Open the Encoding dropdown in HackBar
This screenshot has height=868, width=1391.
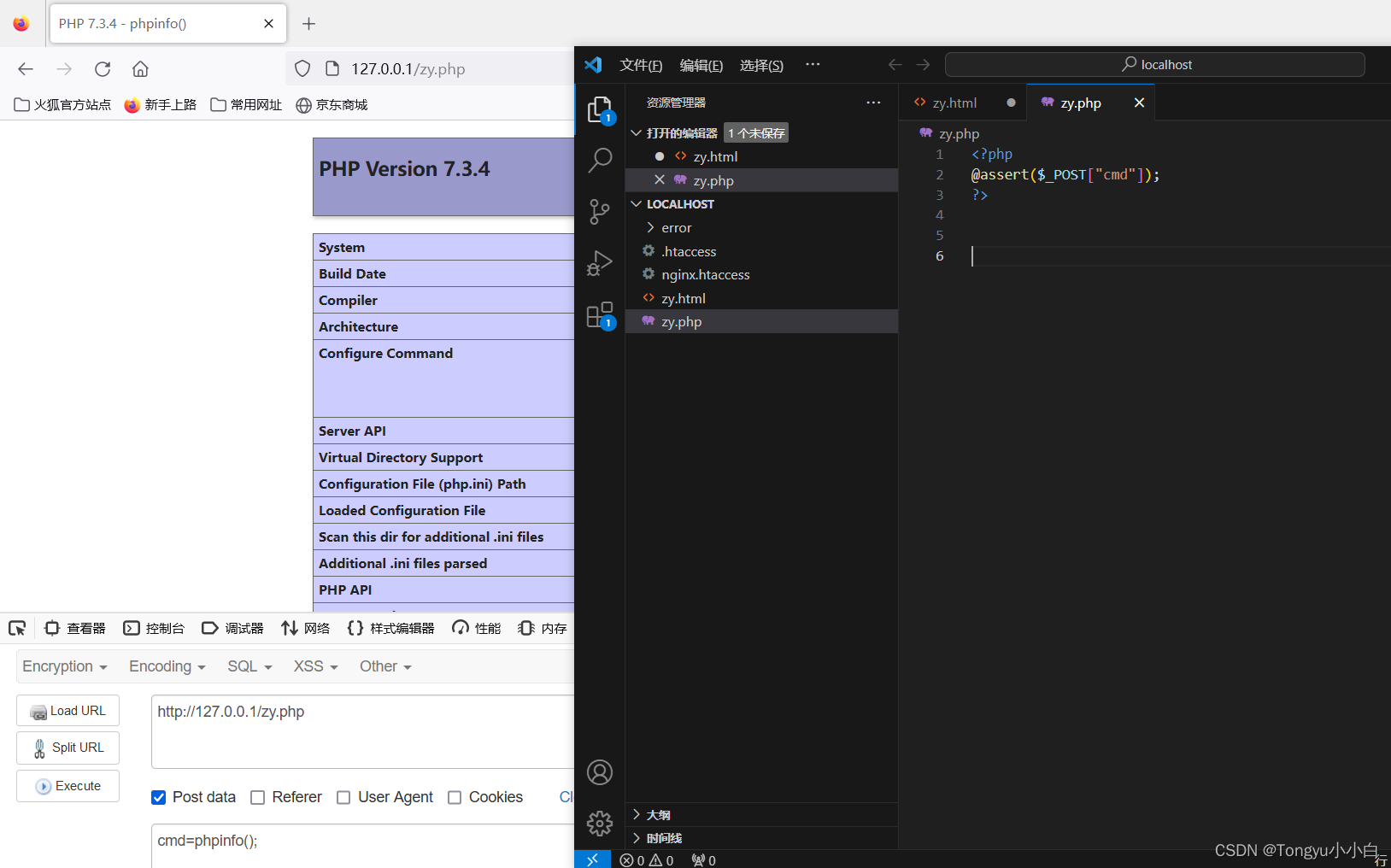point(167,666)
